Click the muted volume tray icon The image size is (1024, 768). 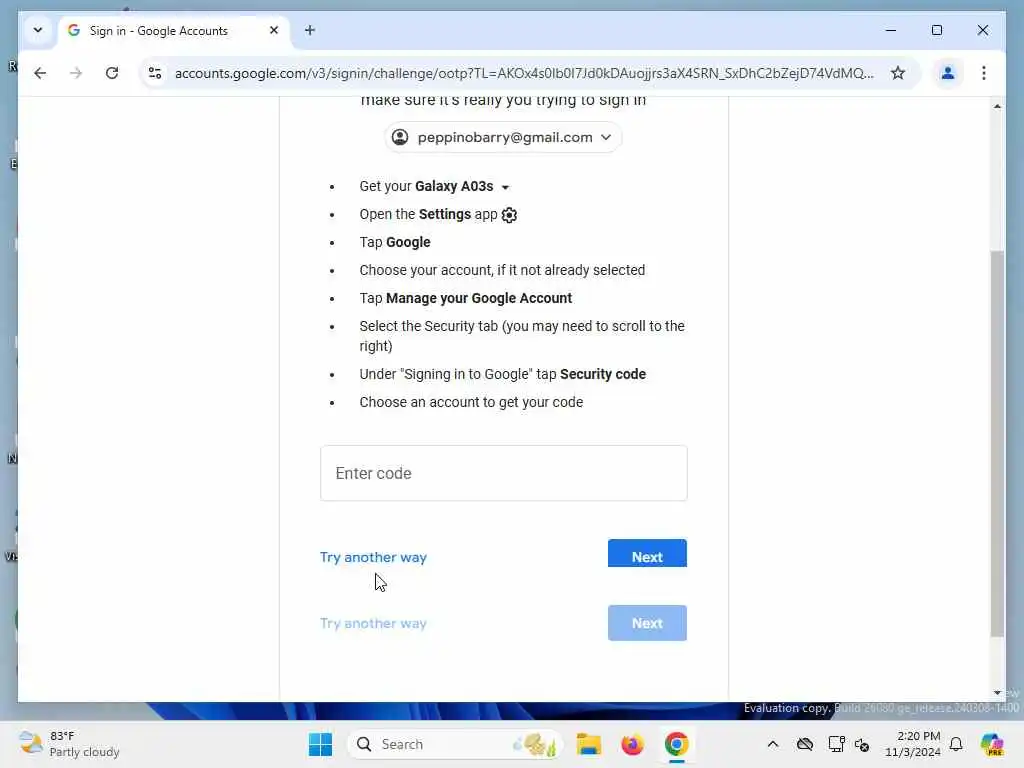[862, 744]
